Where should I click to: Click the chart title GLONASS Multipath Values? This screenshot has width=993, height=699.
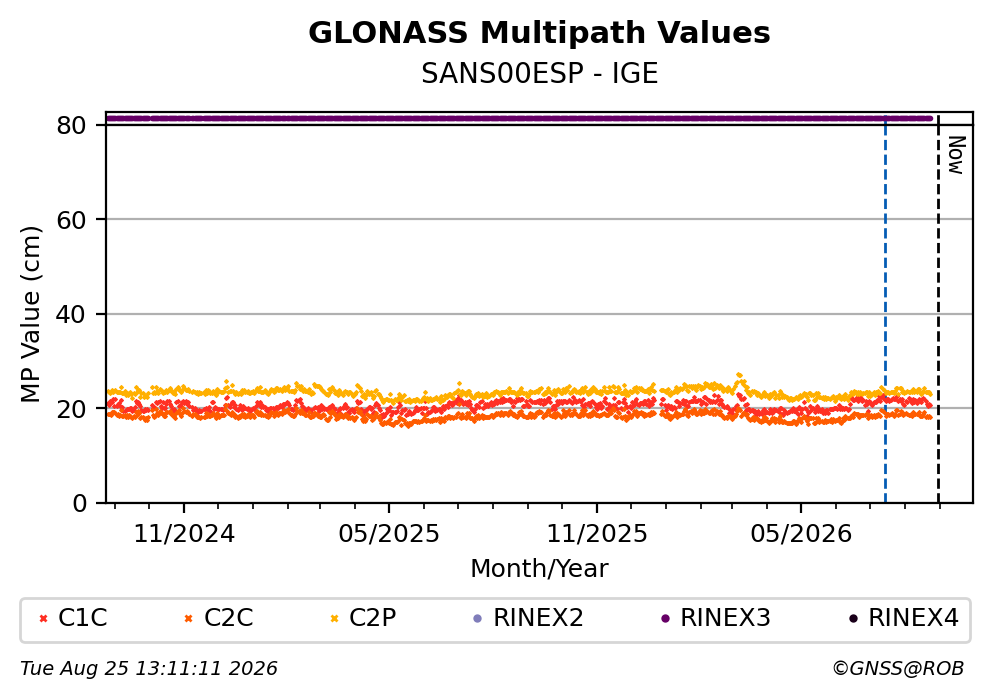point(539,33)
